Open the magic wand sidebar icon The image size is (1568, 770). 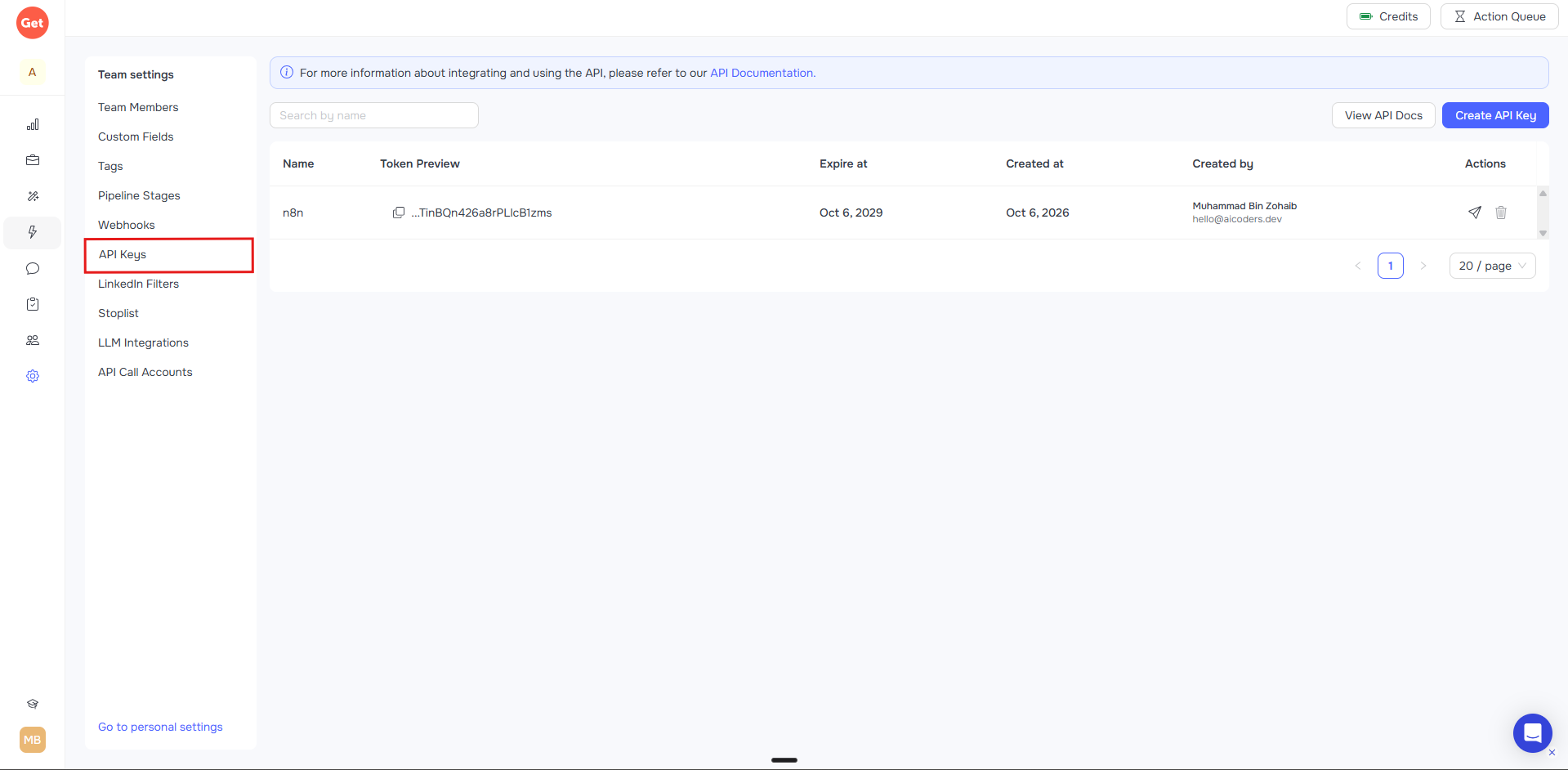pos(33,196)
